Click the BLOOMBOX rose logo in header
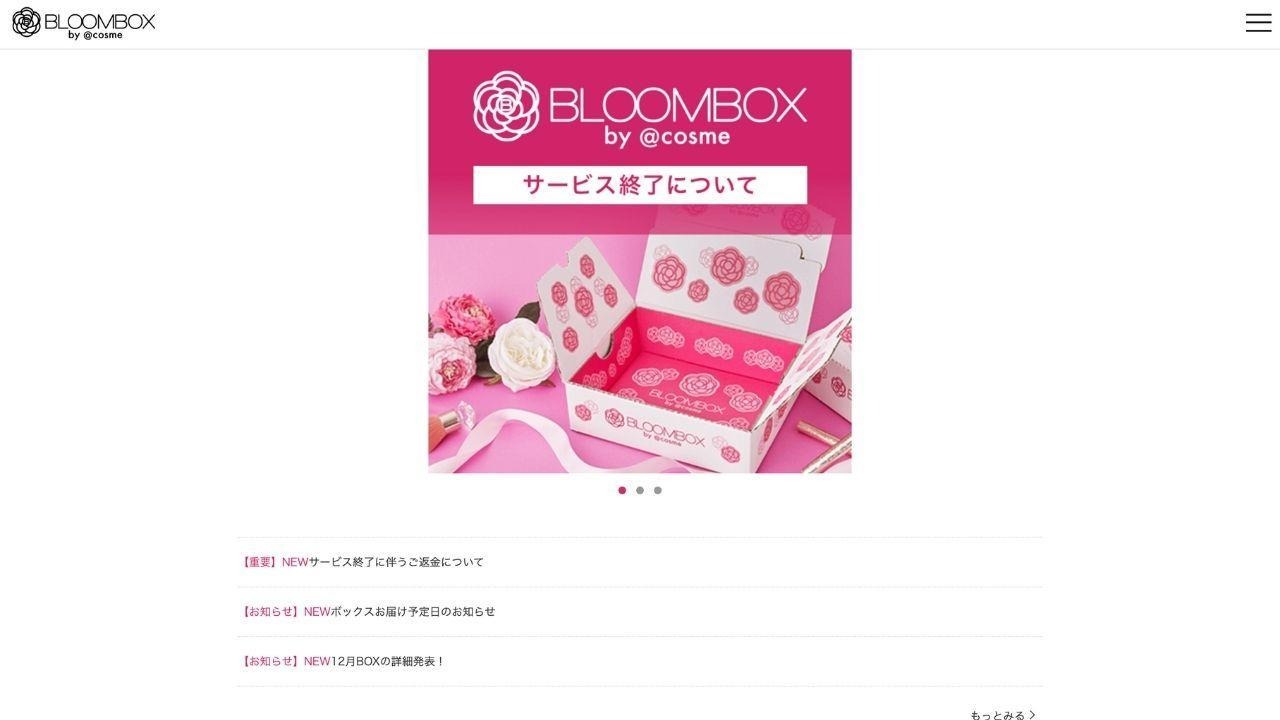The image size is (1280, 720). click(x=26, y=22)
